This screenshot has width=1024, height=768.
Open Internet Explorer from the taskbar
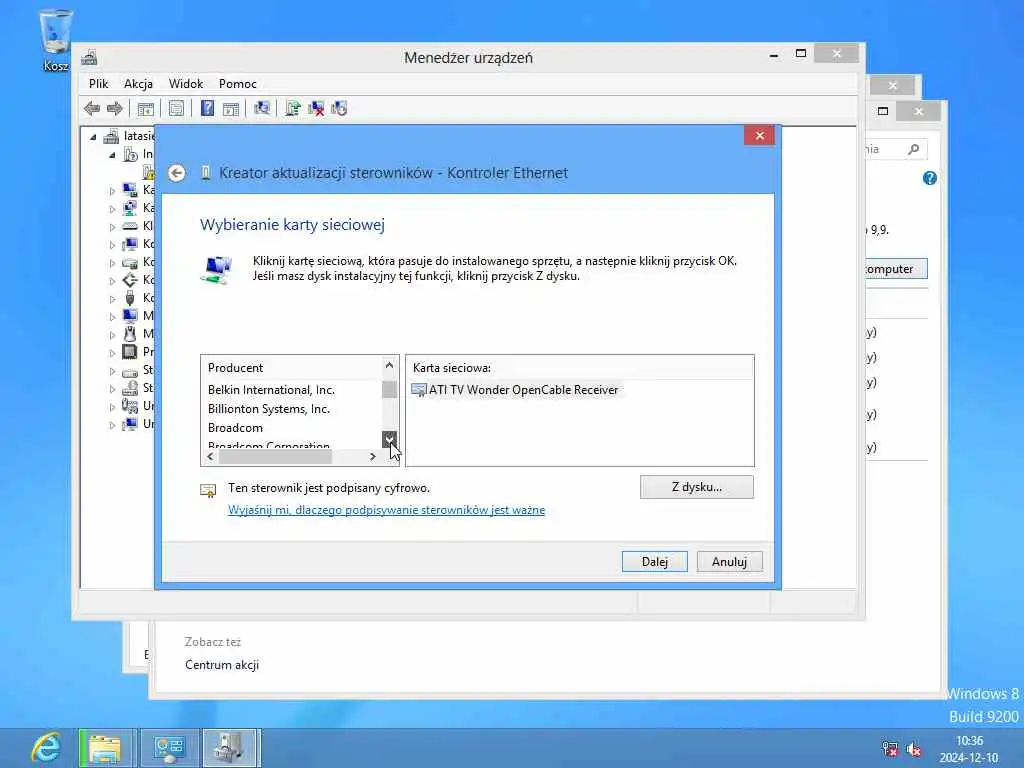(x=46, y=748)
